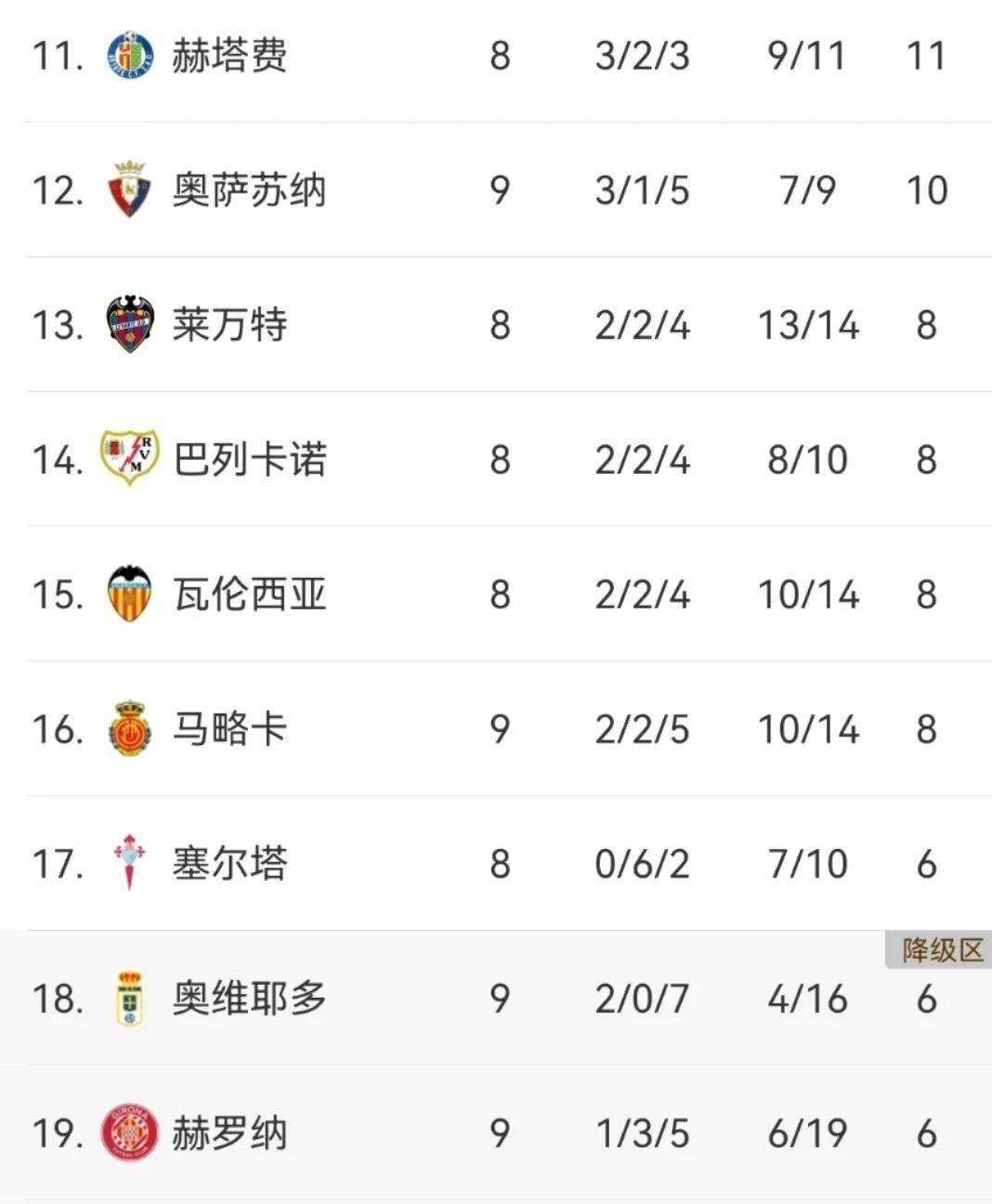Select the 莱万特 team name
992x1204 pixels.
(229, 324)
